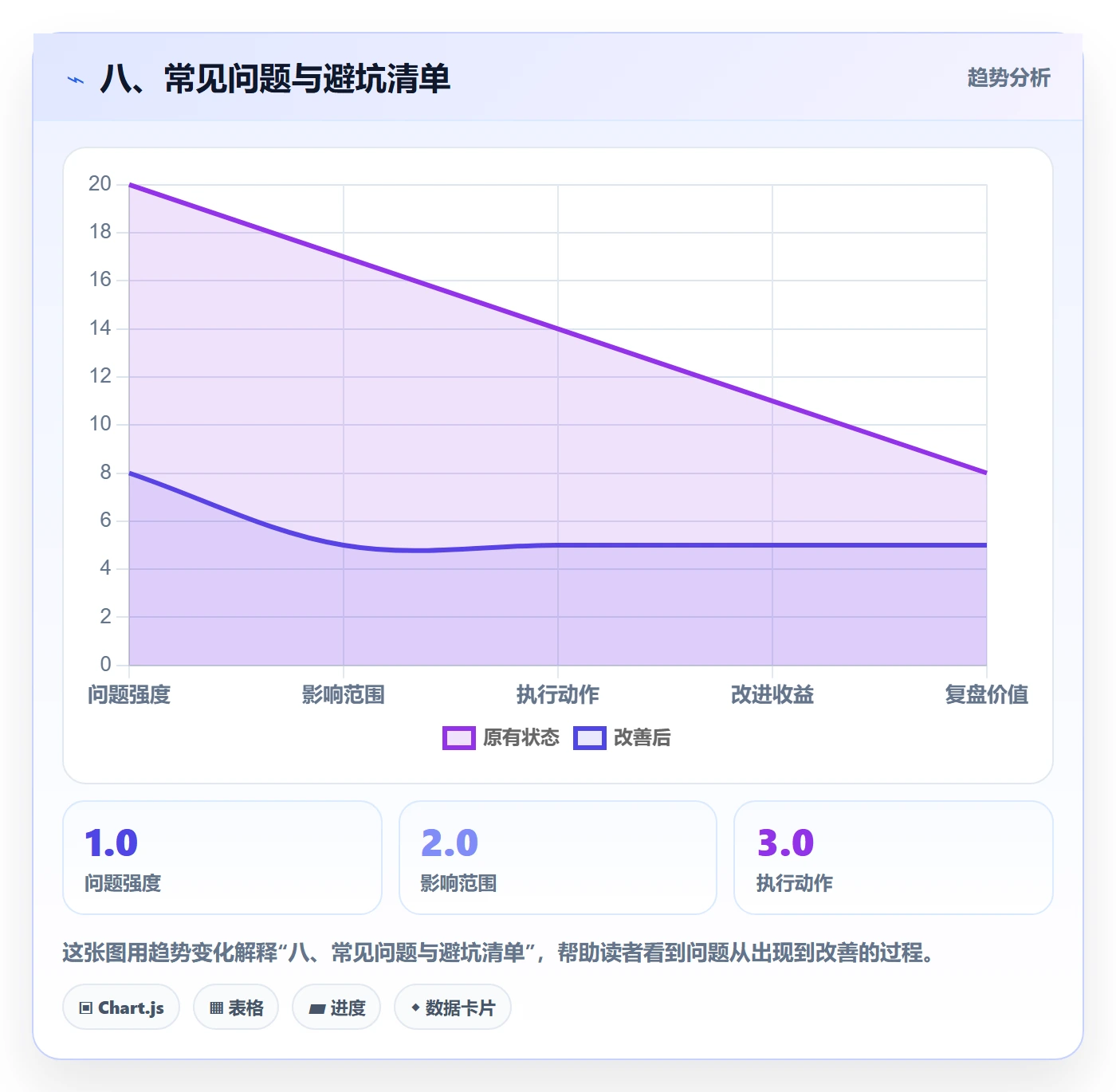
Task: Click the 影响范围 caption under 2.0
Action: pos(458,883)
